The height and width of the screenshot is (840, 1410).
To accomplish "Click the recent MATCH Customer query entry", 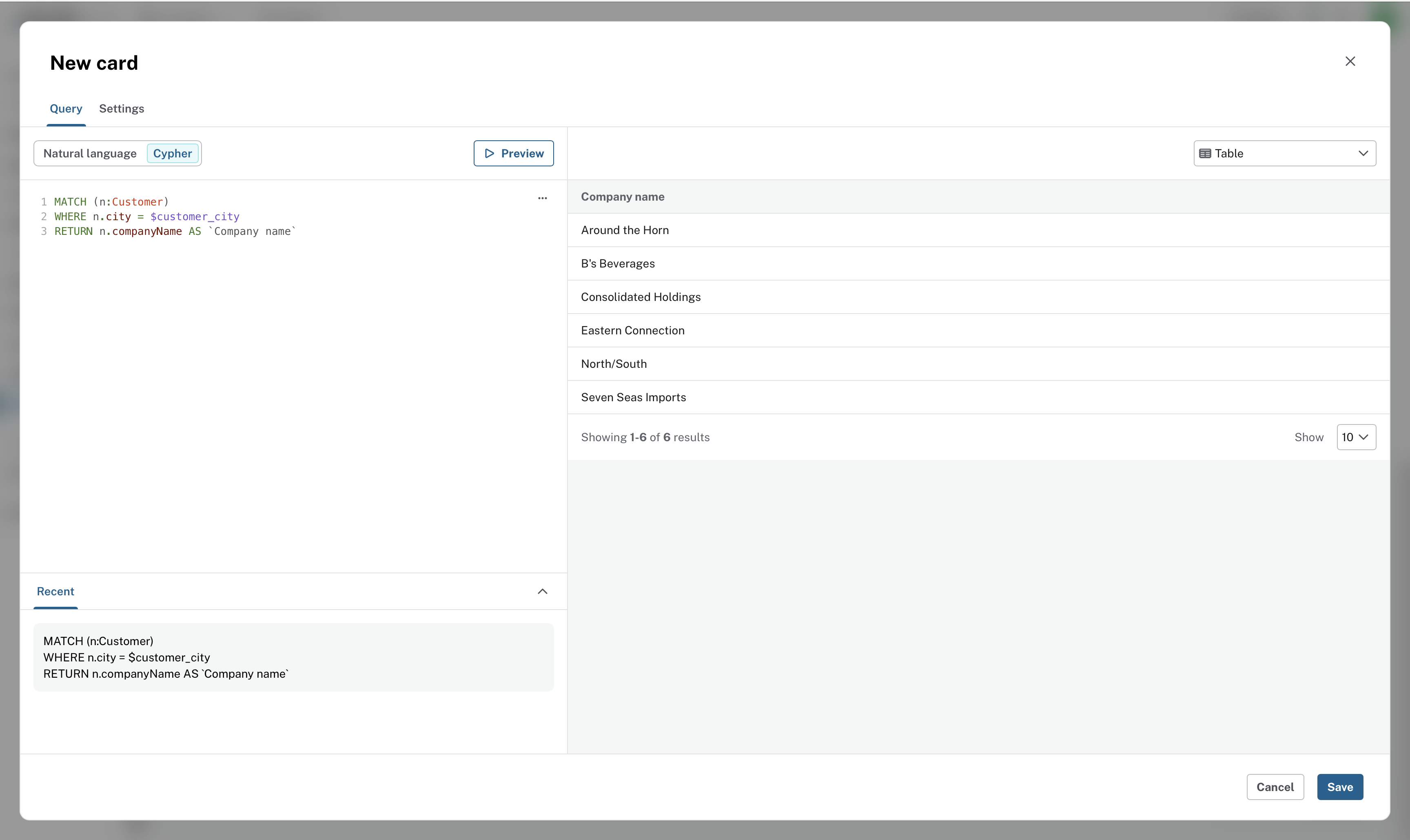I will 293,657.
